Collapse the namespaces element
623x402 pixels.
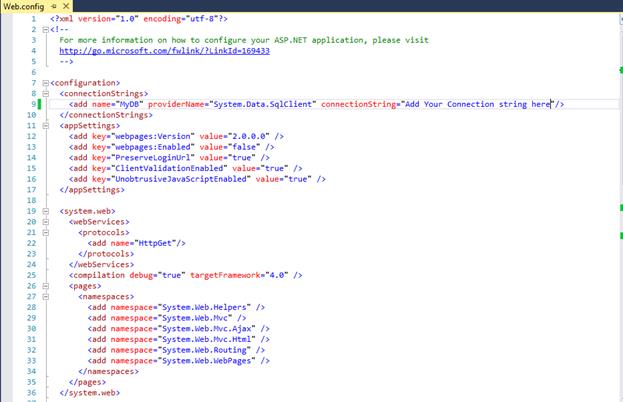point(45,297)
